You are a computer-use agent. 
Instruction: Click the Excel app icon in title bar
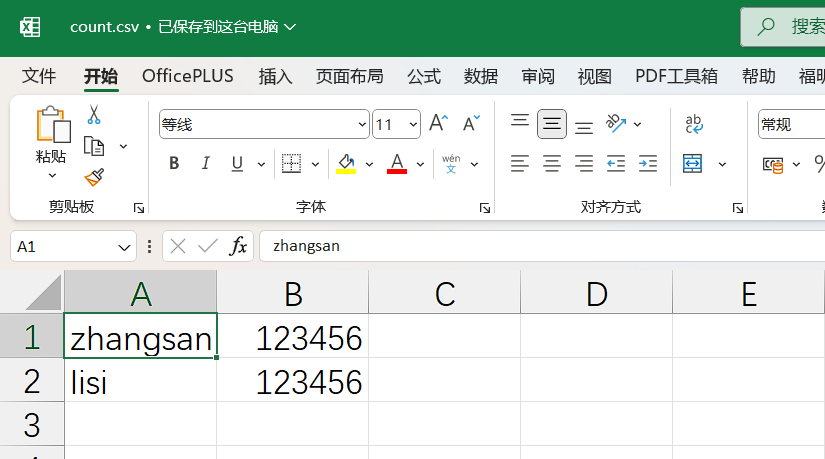pyautogui.click(x=30, y=27)
